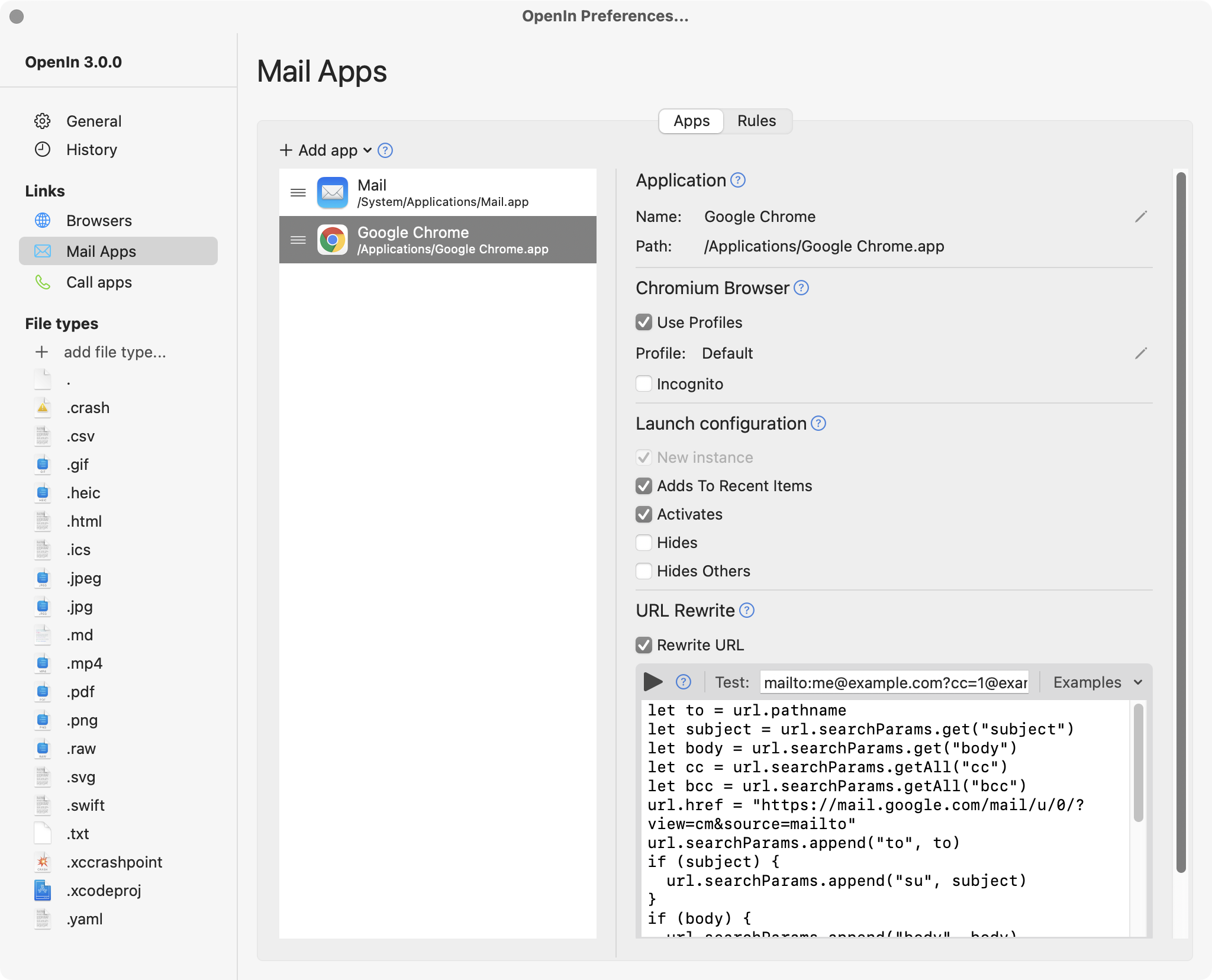Switch to the Apps tab
This screenshot has width=1212, height=980.
tap(691, 121)
